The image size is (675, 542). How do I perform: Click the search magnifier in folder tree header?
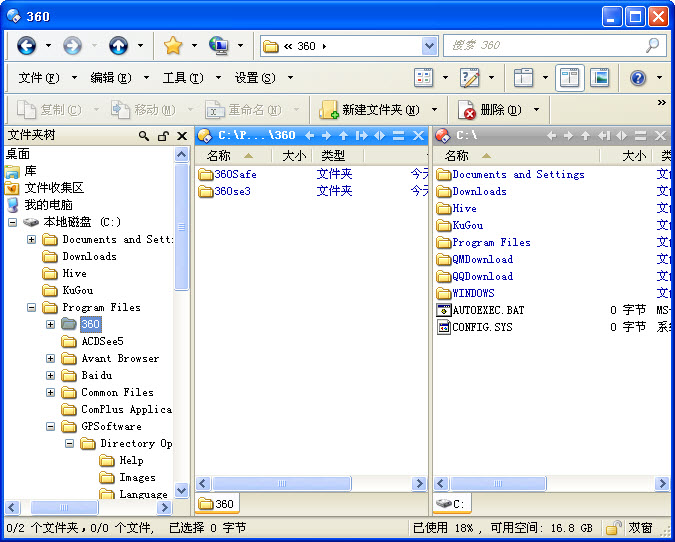click(145, 136)
